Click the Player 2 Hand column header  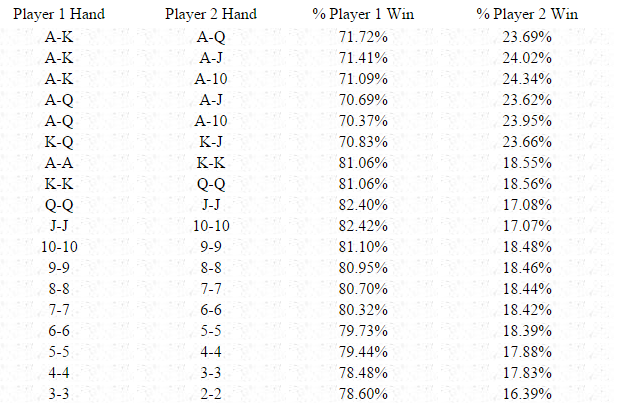211,15
